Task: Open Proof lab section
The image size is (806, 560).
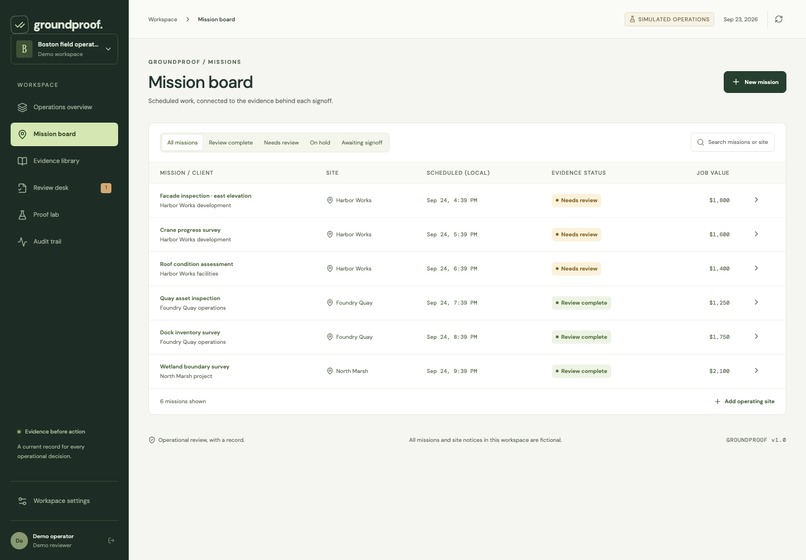Action: (64, 214)
